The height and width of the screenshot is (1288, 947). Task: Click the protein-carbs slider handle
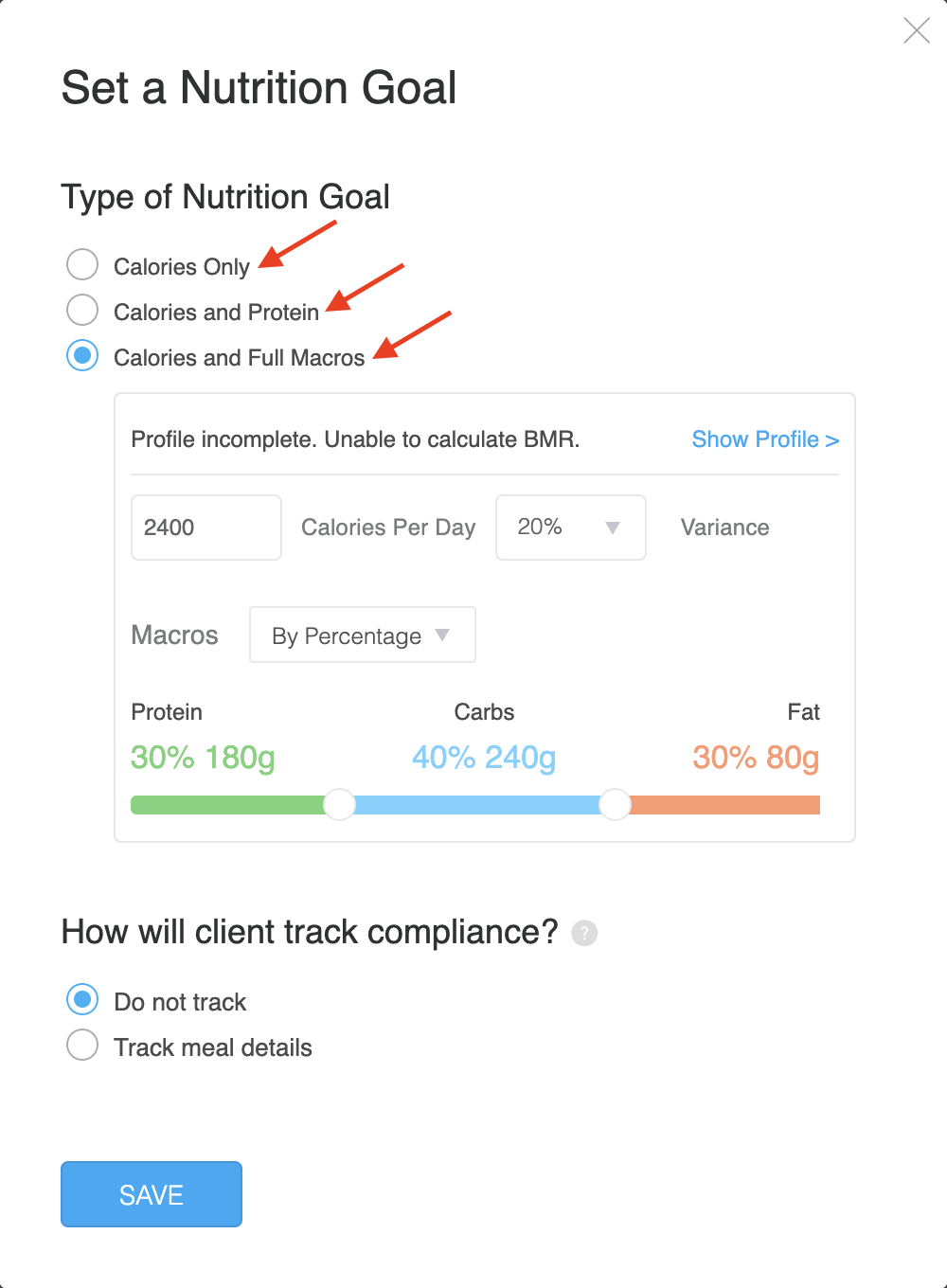coord(339,805)
